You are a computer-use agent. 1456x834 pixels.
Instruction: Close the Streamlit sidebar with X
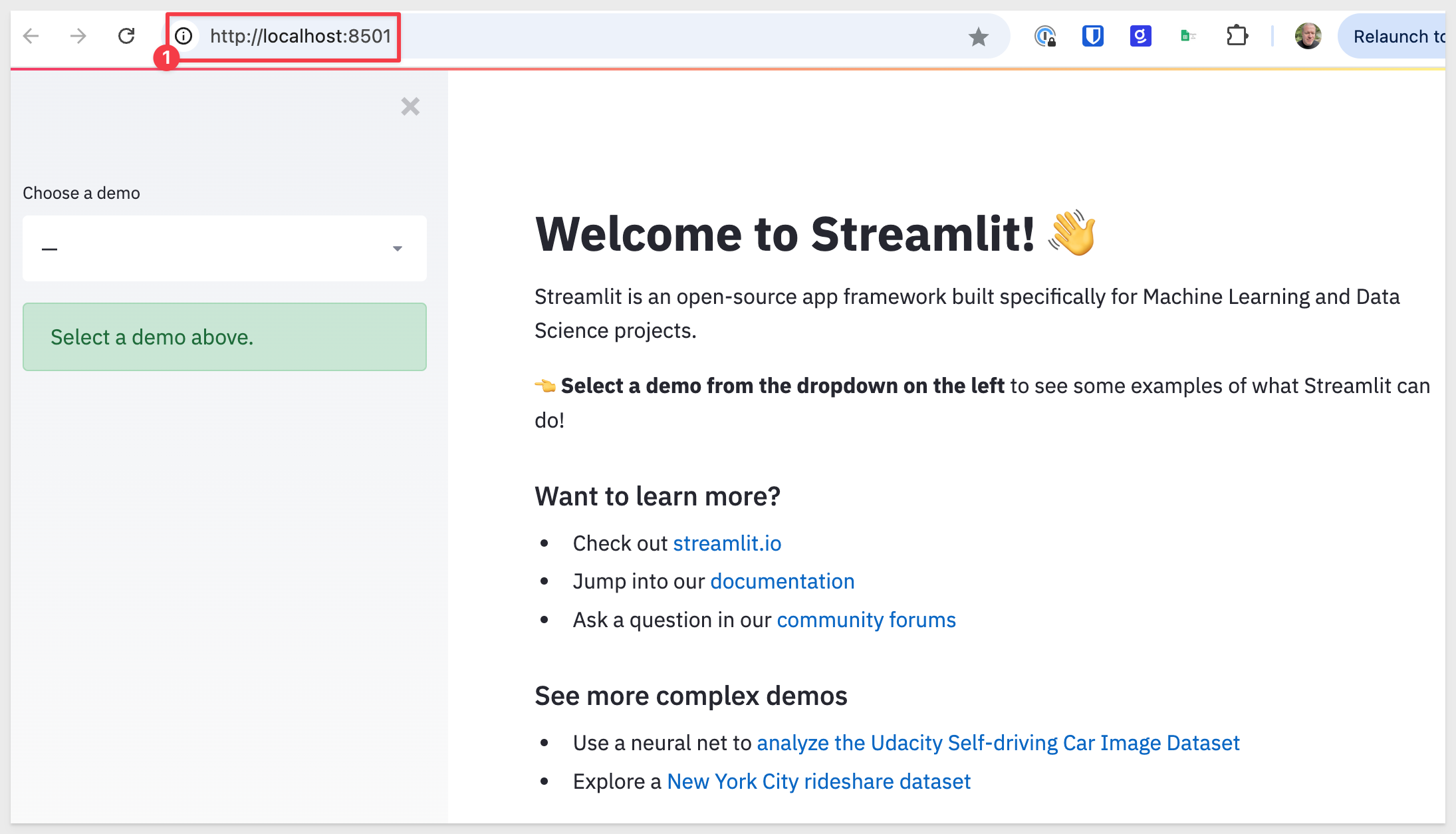click(x=410, y=106)
